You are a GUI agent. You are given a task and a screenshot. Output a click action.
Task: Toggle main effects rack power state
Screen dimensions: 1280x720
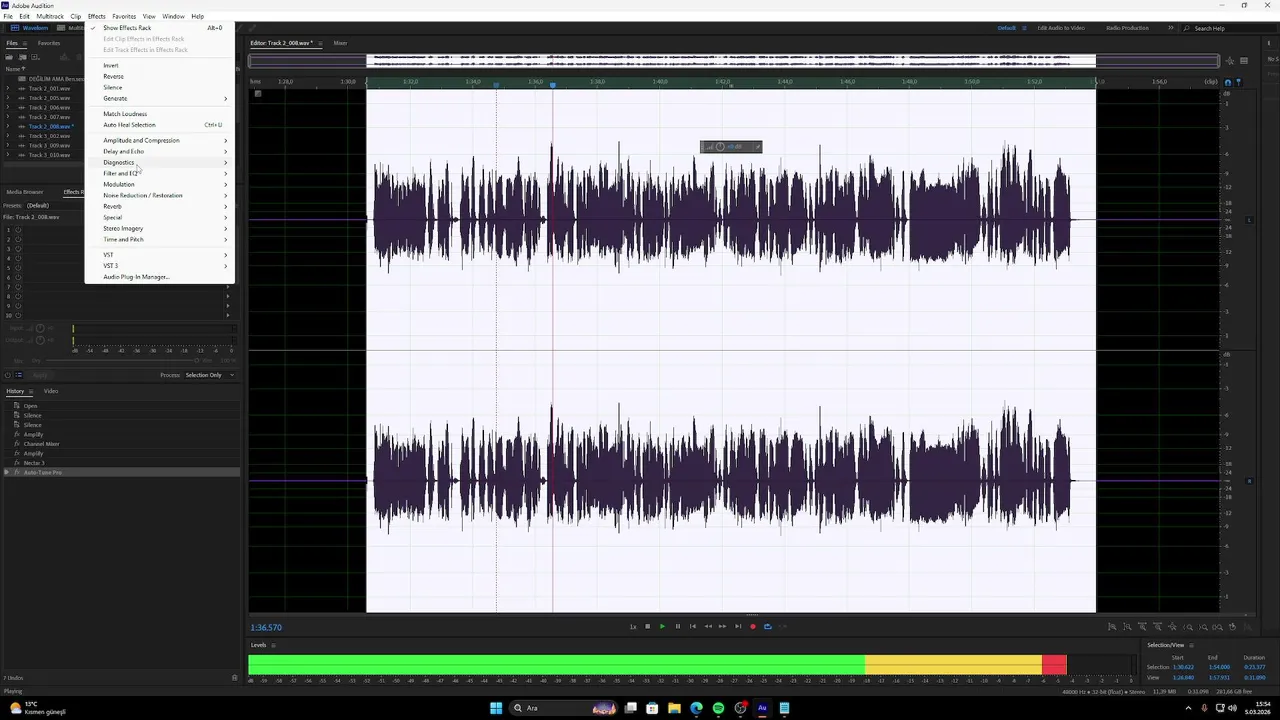(8, 375)
